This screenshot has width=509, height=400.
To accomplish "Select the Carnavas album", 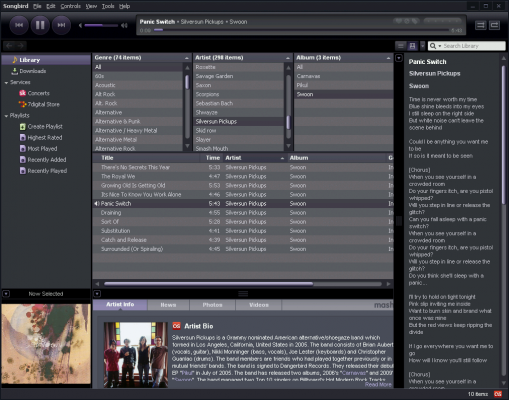I will tap(344, 76).
